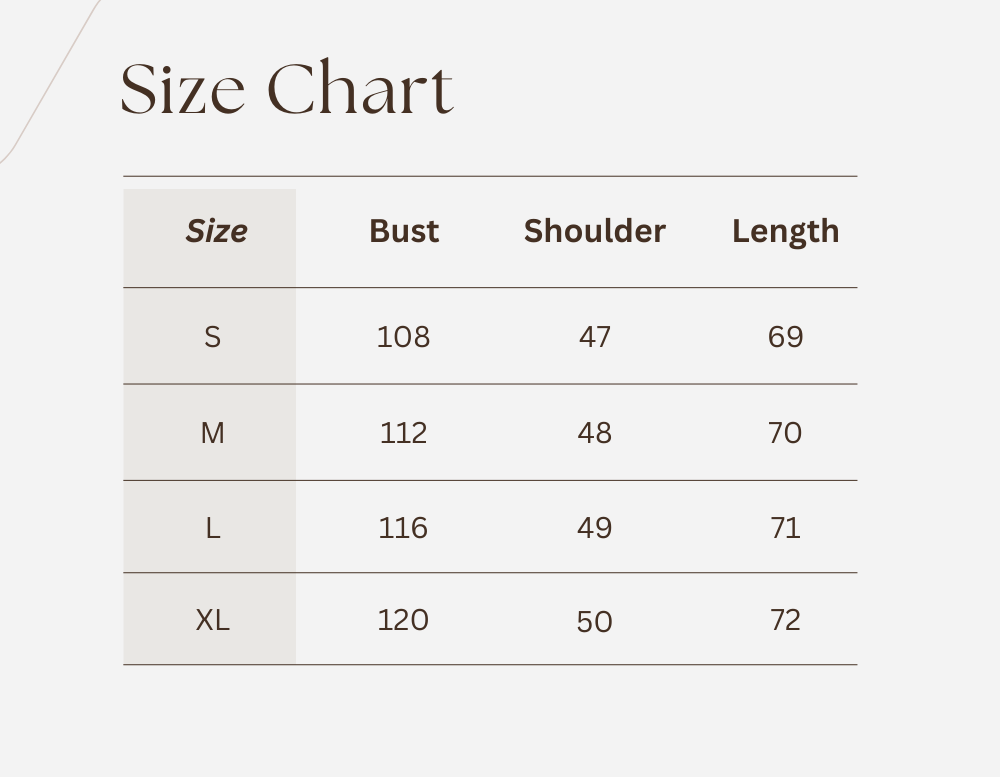Click shoulder value 50

coord(594,622)
